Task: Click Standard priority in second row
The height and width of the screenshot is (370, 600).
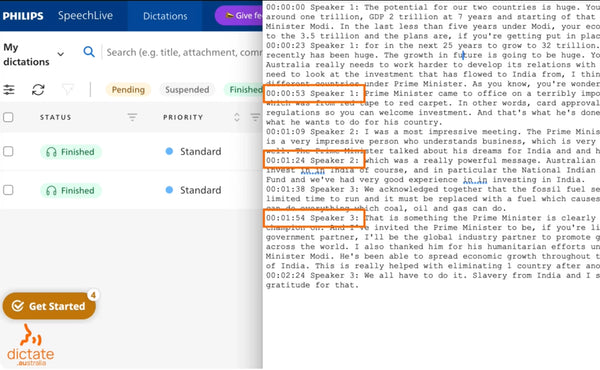Action: tap(194, 190)
